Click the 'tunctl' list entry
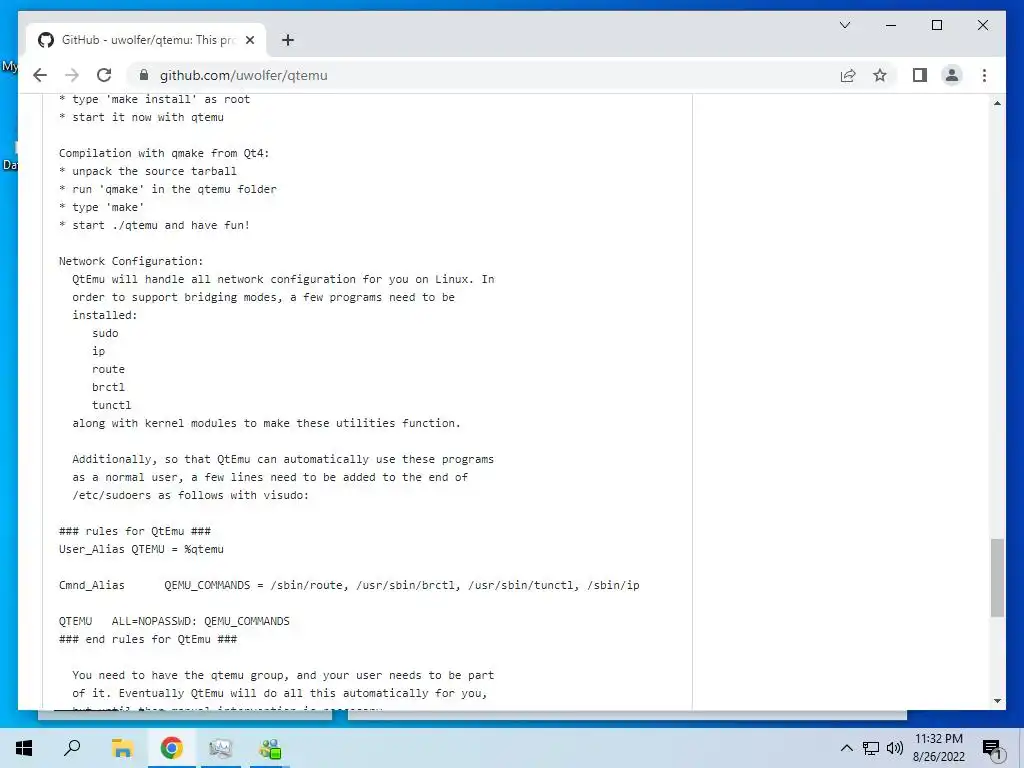Image resolution: width=1024 pixels, height=768 pixels. click(x=112, y=405)
